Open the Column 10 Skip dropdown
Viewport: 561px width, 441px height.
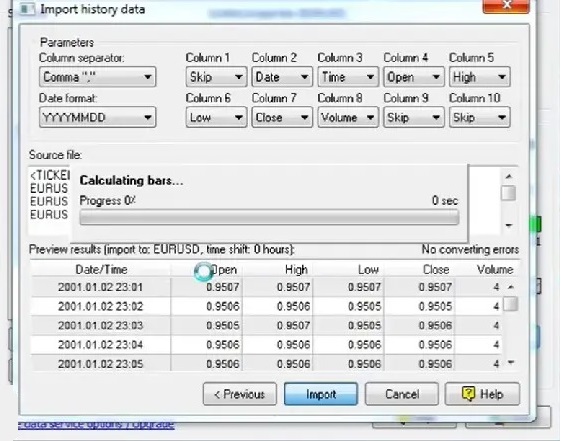tap(479, 117)
